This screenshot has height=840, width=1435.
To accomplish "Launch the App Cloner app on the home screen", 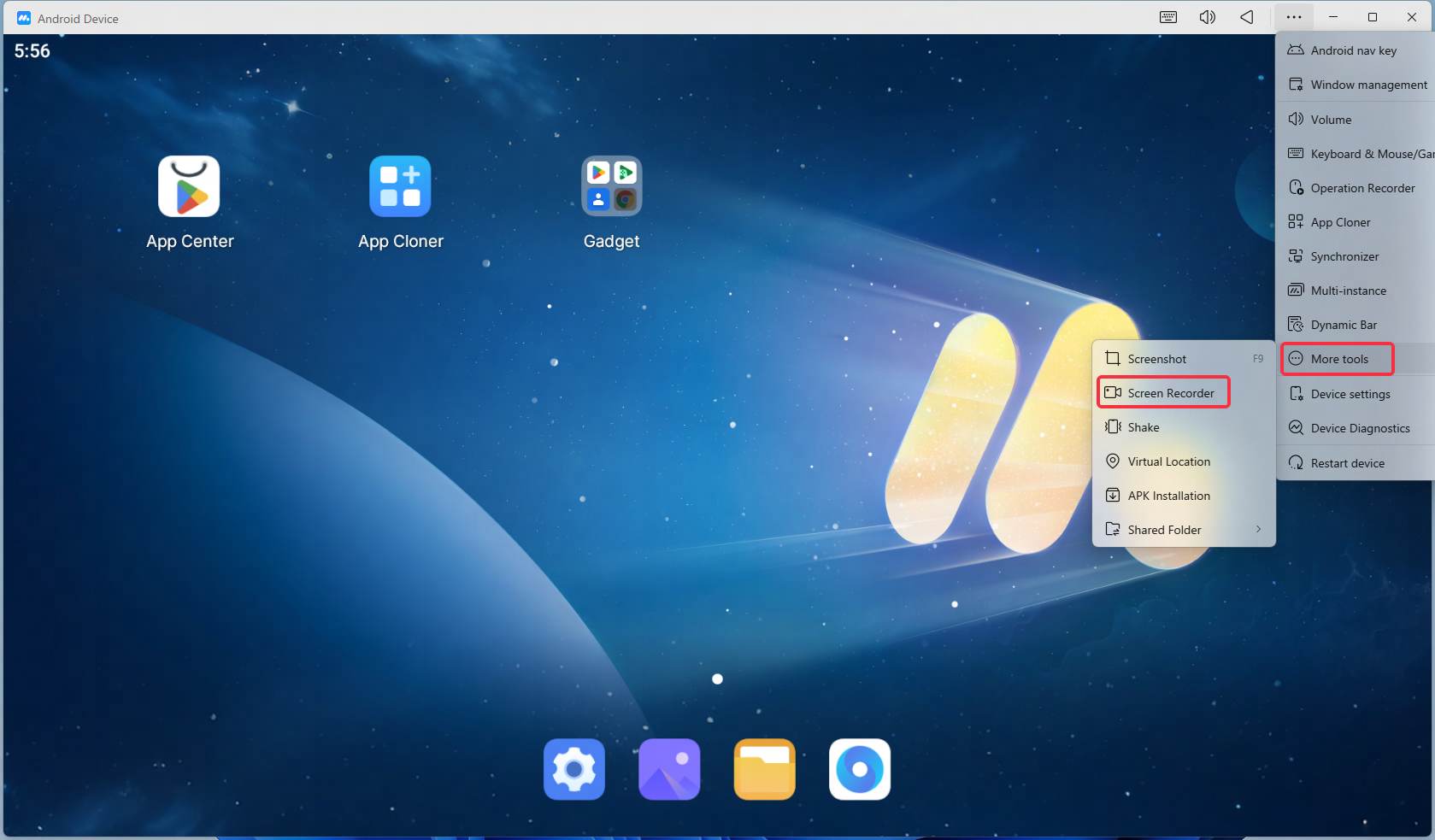I will tap(400, 186).
